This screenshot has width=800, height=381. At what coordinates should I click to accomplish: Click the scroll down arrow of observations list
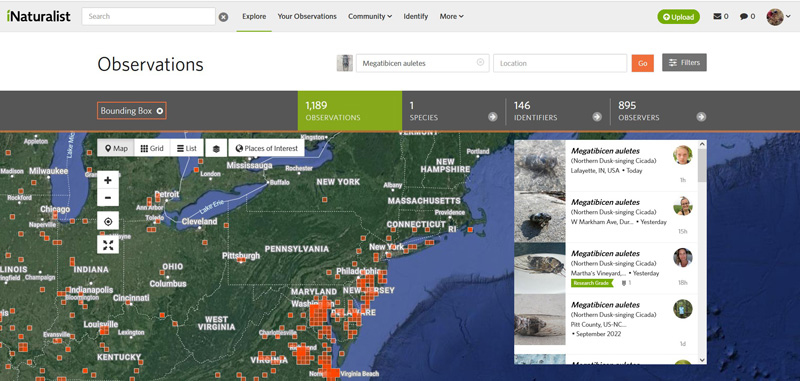coord(702,360)
